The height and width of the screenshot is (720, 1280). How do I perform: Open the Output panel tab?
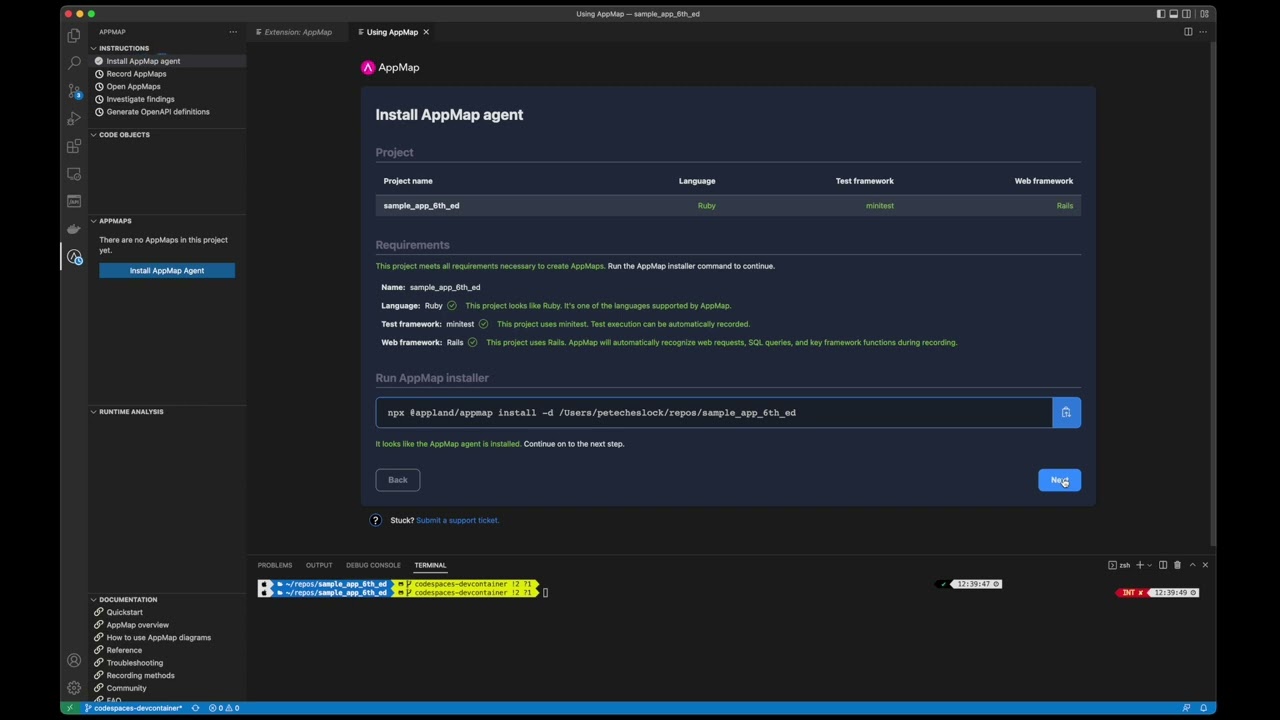pyautogui.click(x=319, y=565)
